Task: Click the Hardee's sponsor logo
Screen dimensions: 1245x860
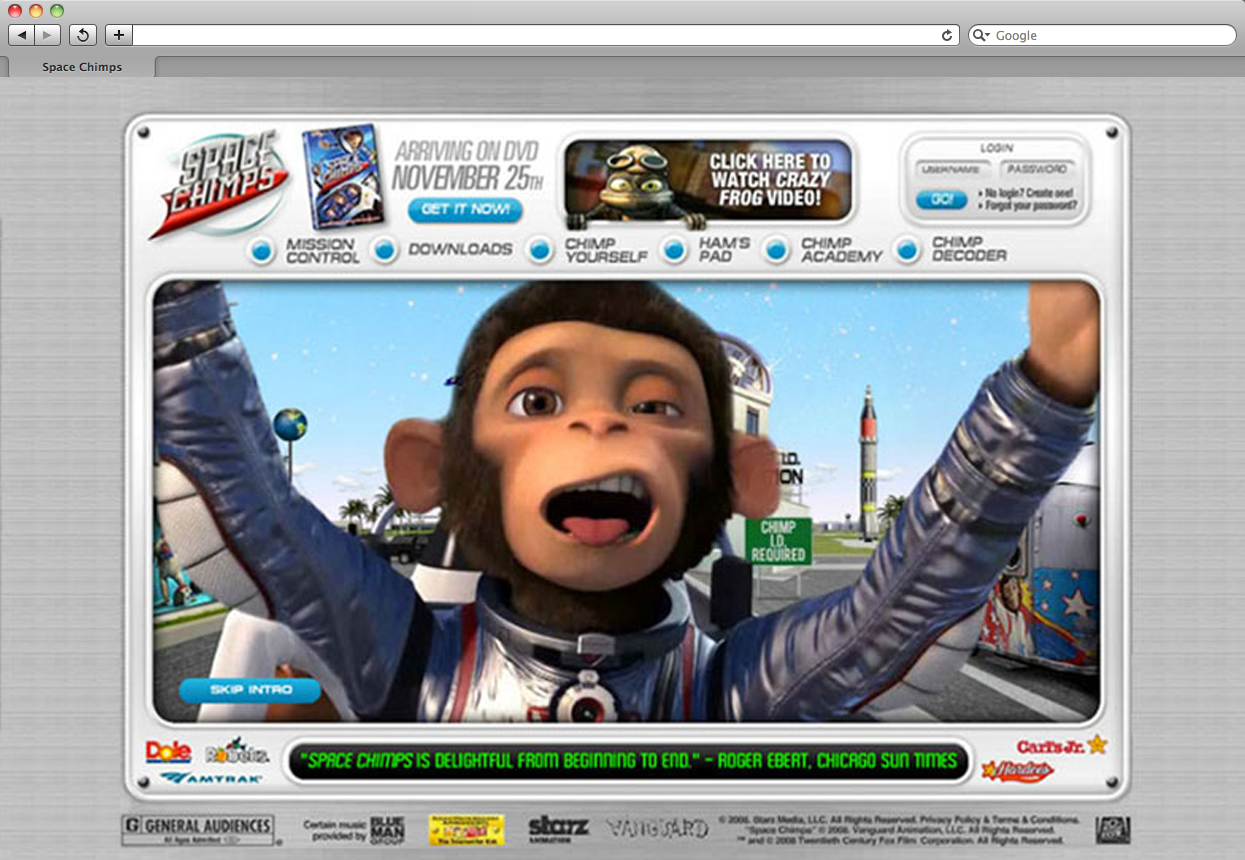Action: coord(1017,771)
